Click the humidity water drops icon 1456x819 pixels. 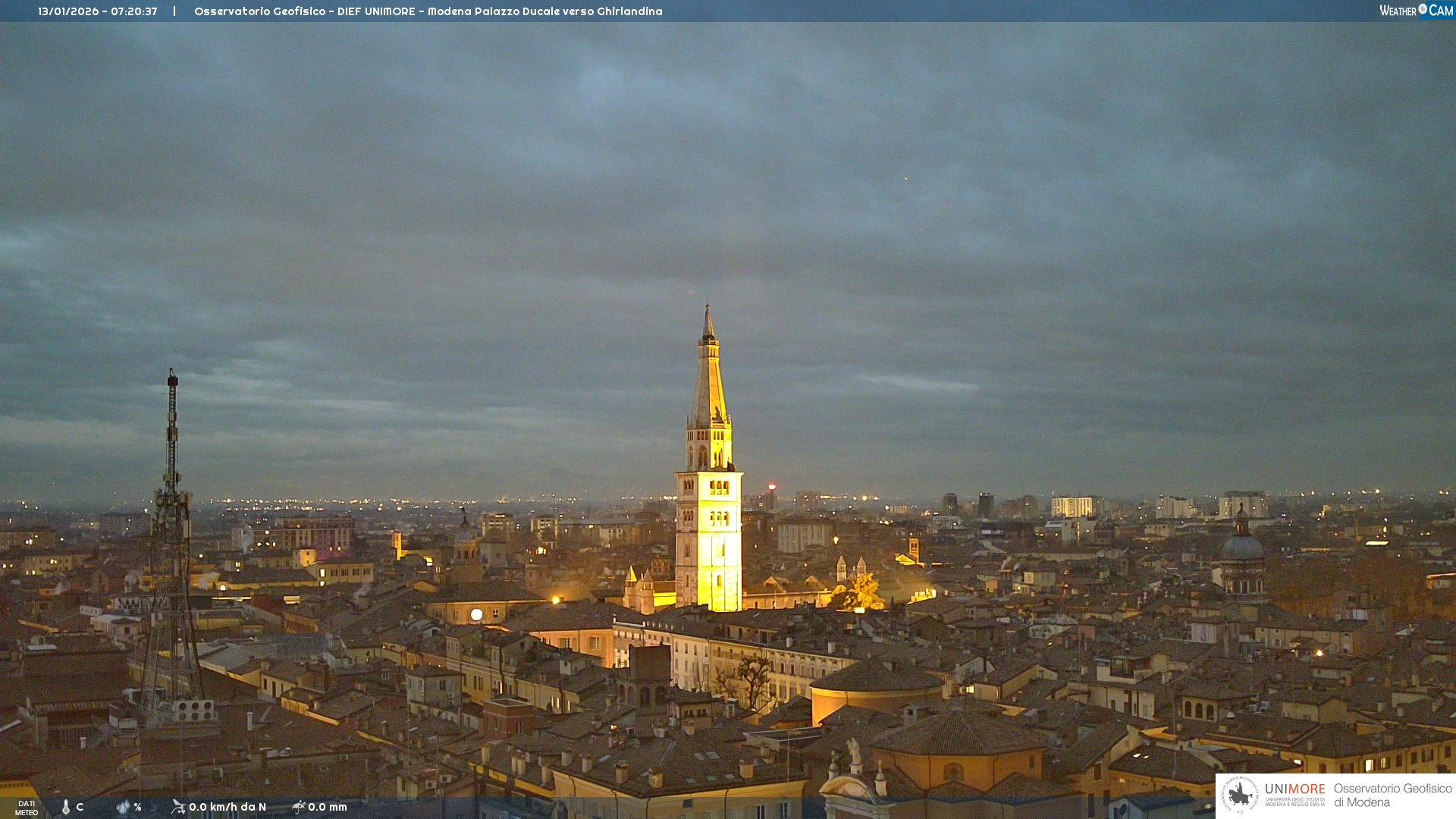[123, 807]
